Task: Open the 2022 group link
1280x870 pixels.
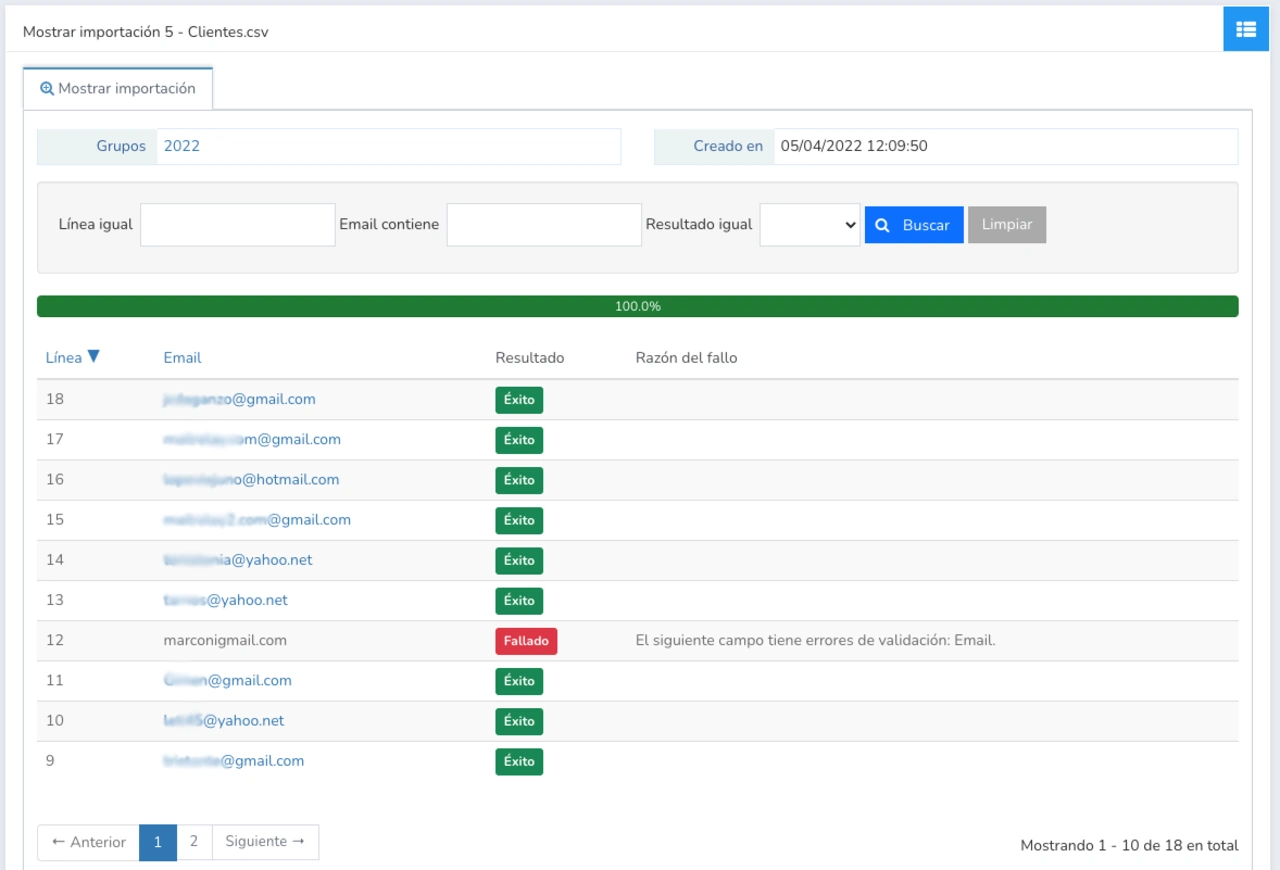Action: pos(182,146)
